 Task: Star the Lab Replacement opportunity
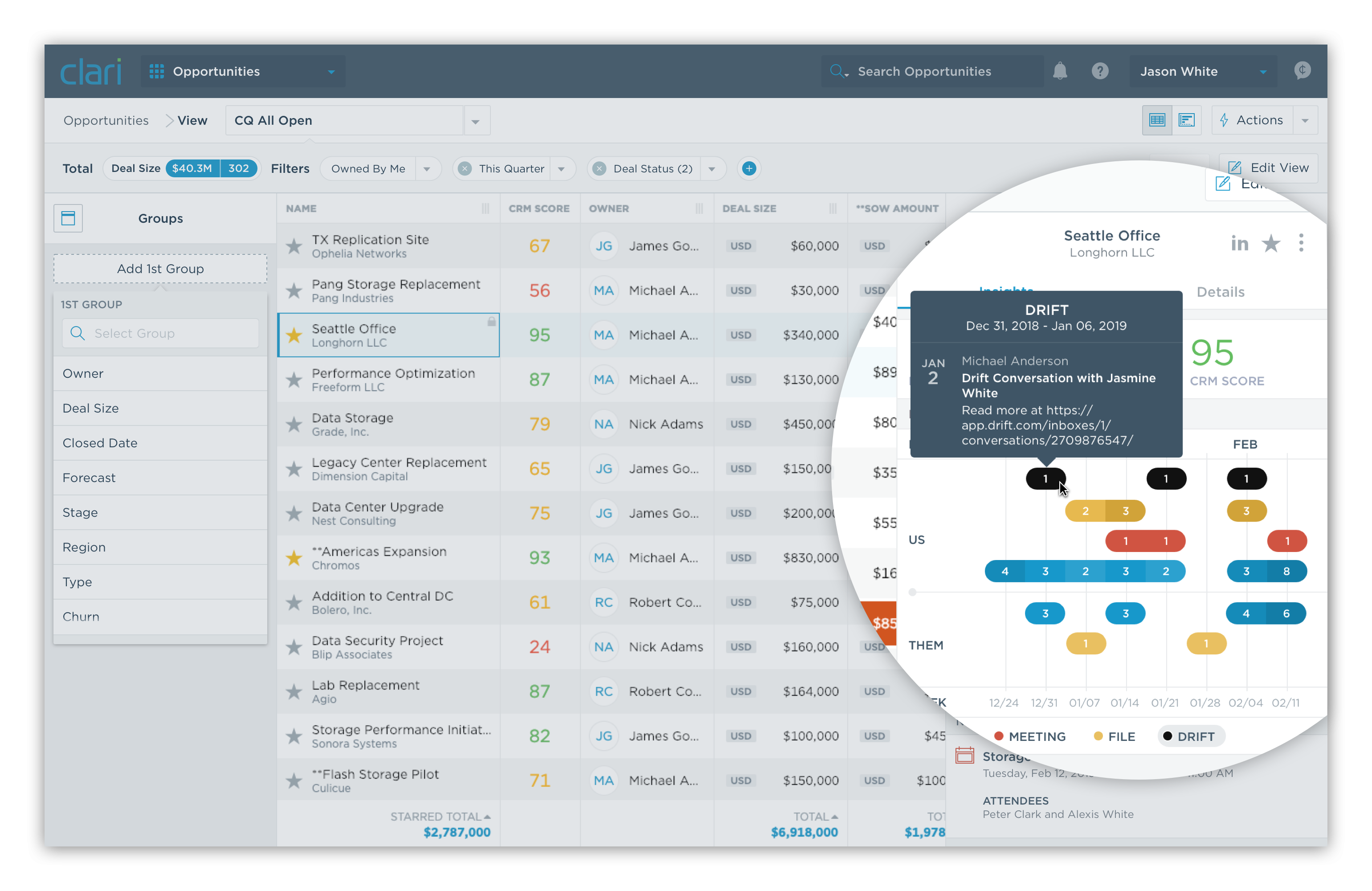point(294,691)
